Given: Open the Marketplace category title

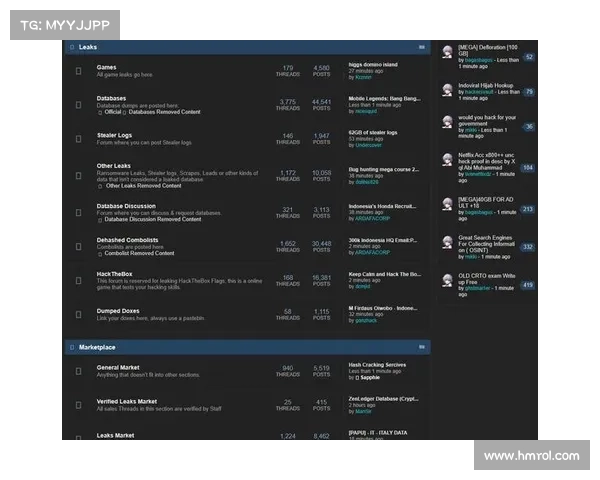Looking at the screenshot, I should 97,347.
